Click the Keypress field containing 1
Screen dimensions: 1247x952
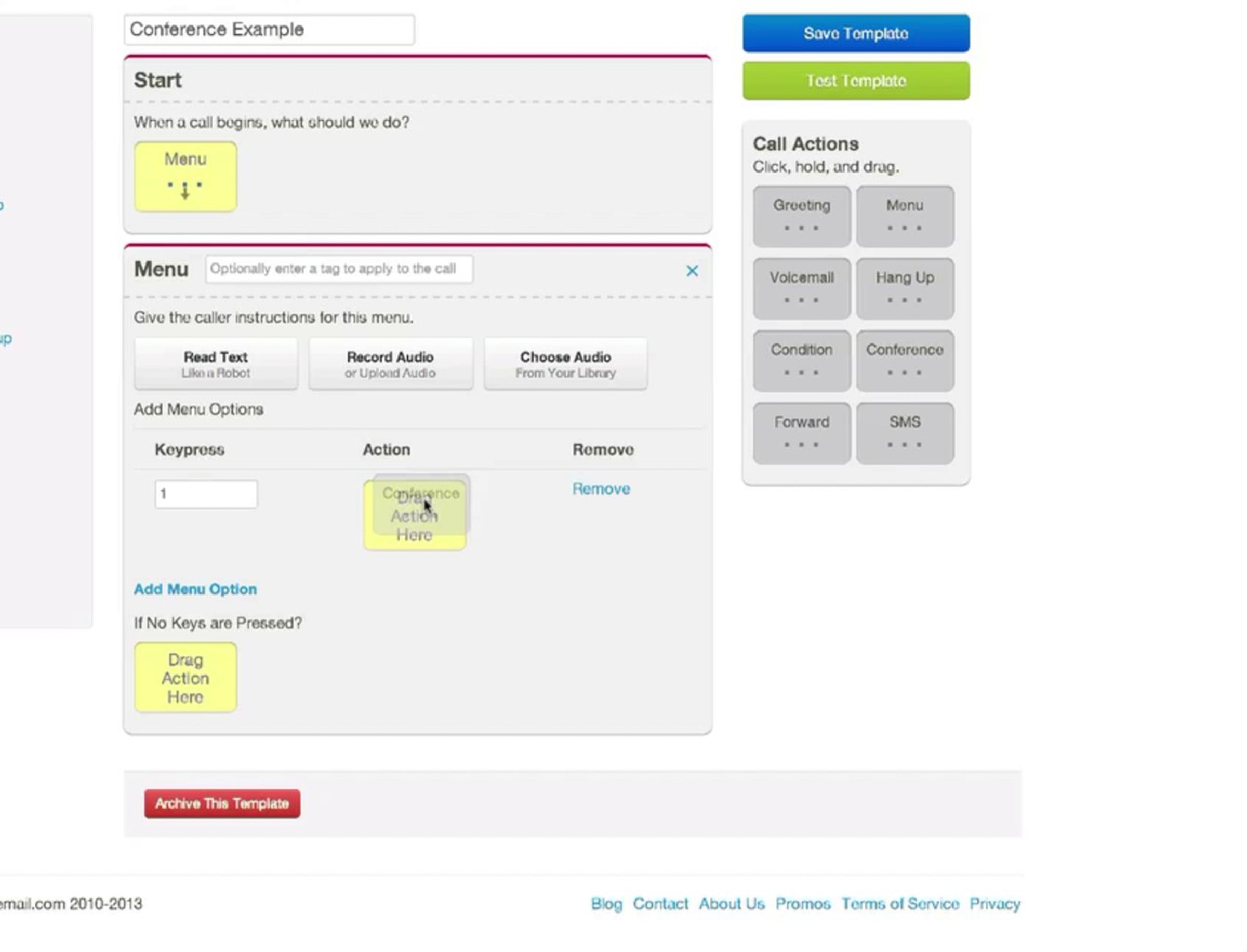point(206,494)
